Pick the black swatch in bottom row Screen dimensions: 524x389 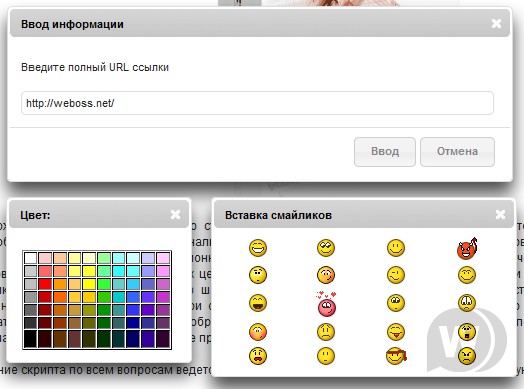pos(30,339)
